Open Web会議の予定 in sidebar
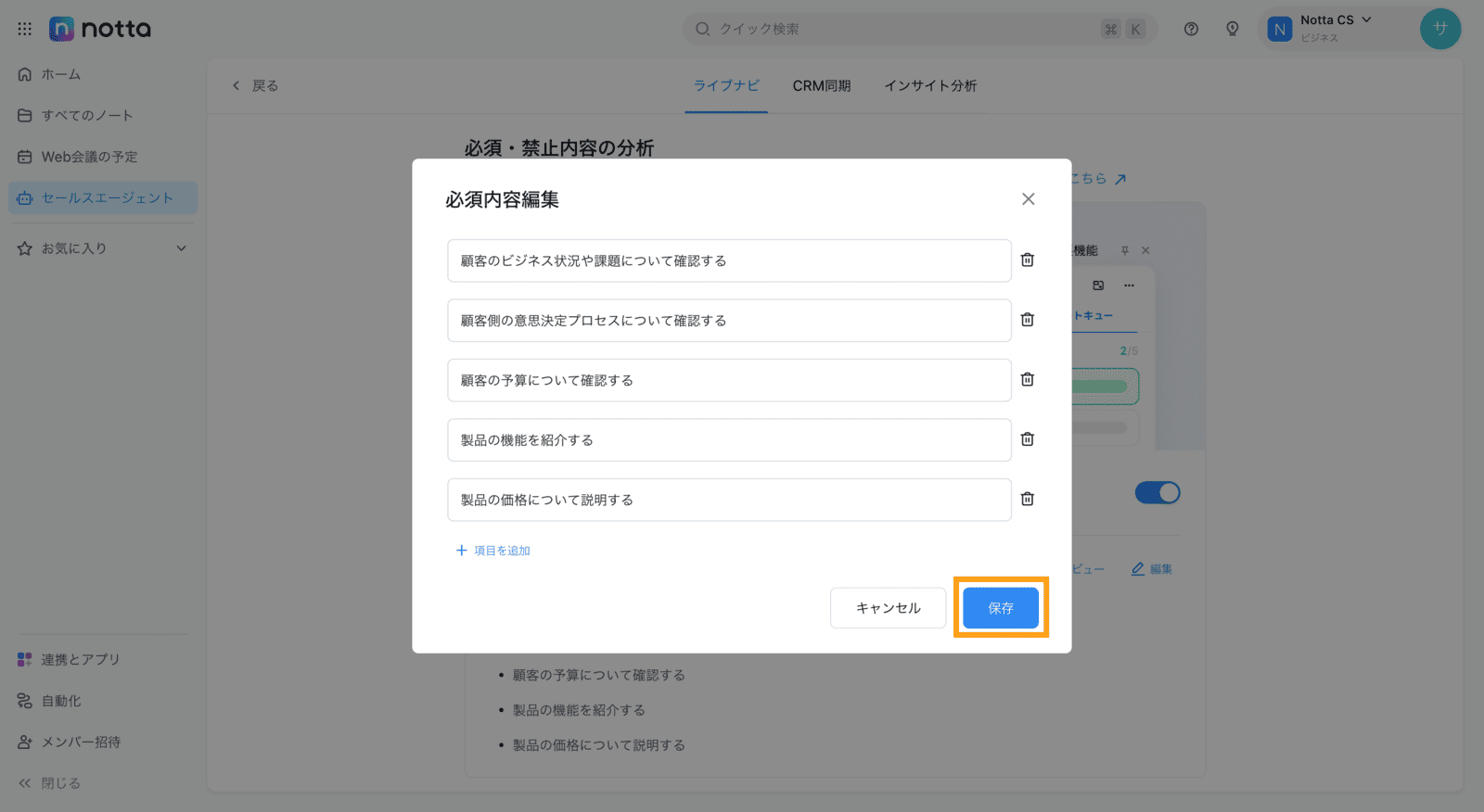Screen dimensions: 1484x812 pos(103,157)
